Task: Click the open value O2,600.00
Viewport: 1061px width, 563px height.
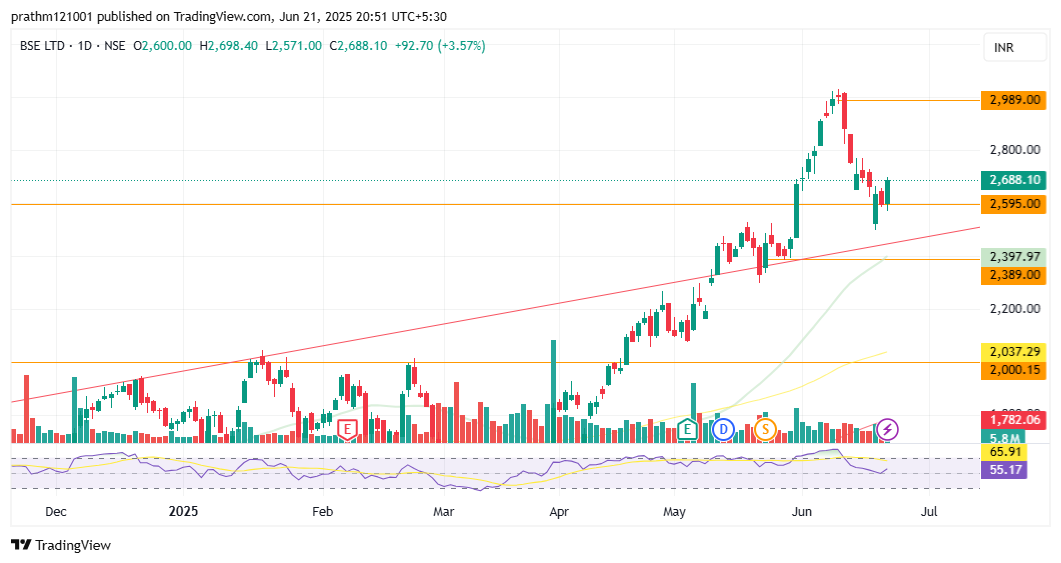Action: pos(162,46)
